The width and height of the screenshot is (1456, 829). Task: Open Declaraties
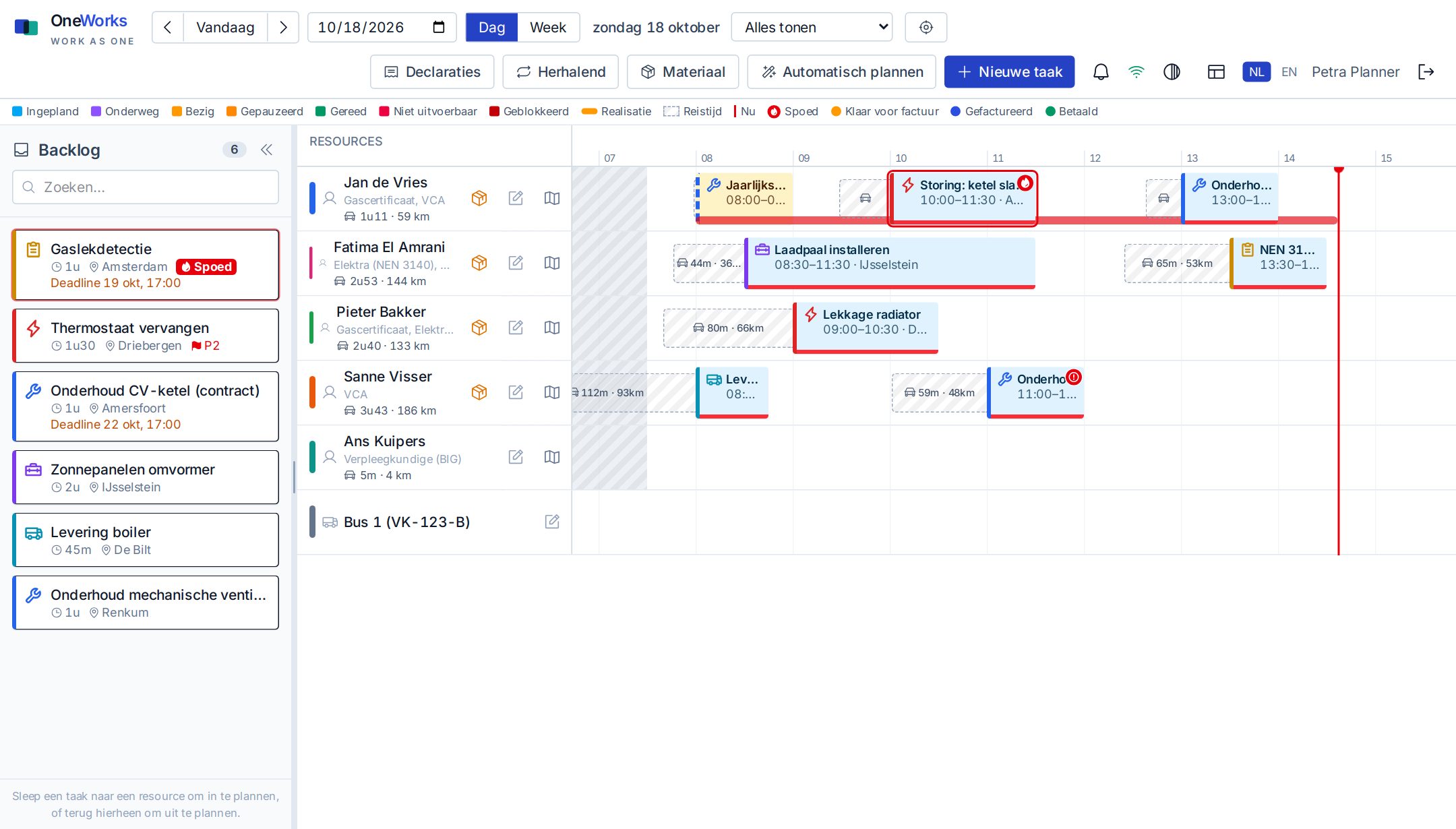[x=432, y=72]
